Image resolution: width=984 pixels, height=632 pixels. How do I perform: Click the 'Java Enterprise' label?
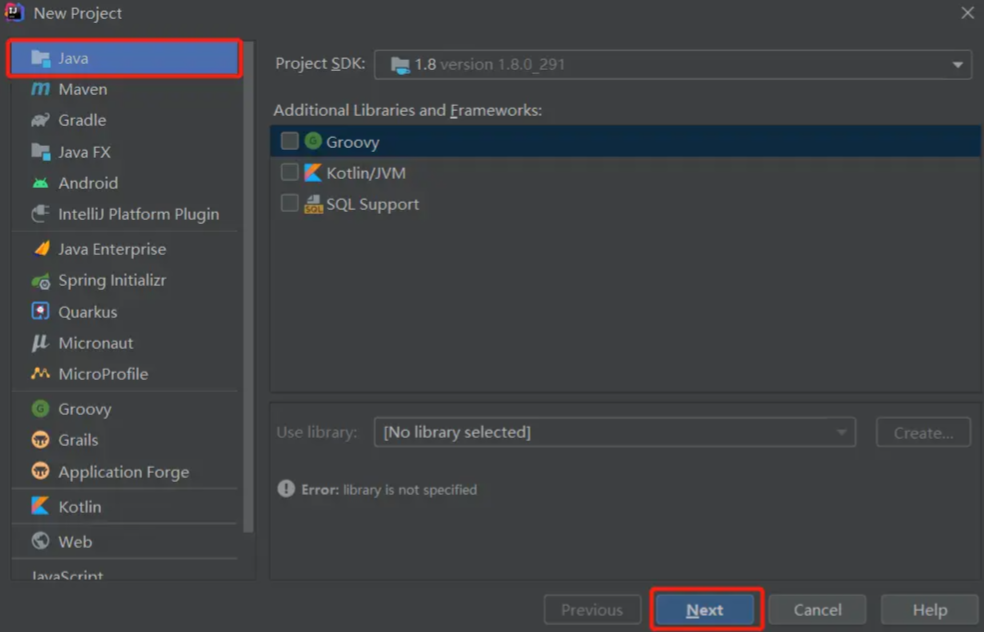pos(112,249)
